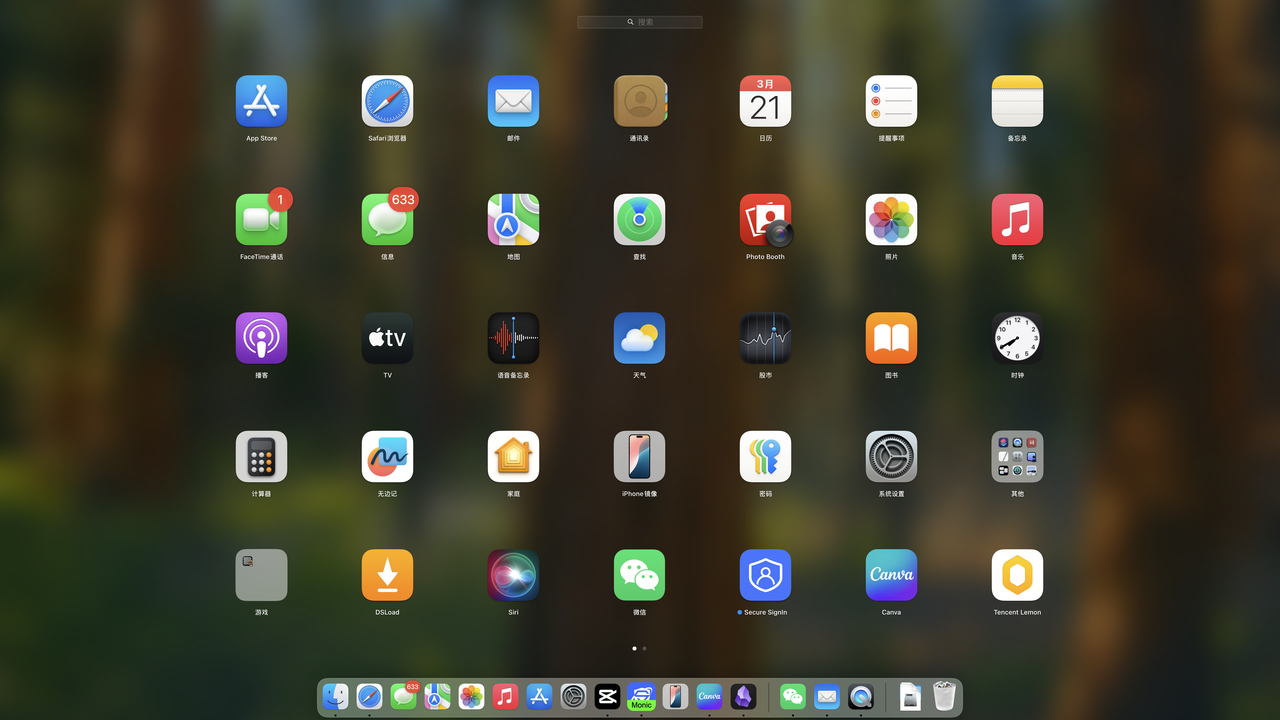Open the 天气 Weather app
The height and width of the screenshot is (720, 1280).
639,338
